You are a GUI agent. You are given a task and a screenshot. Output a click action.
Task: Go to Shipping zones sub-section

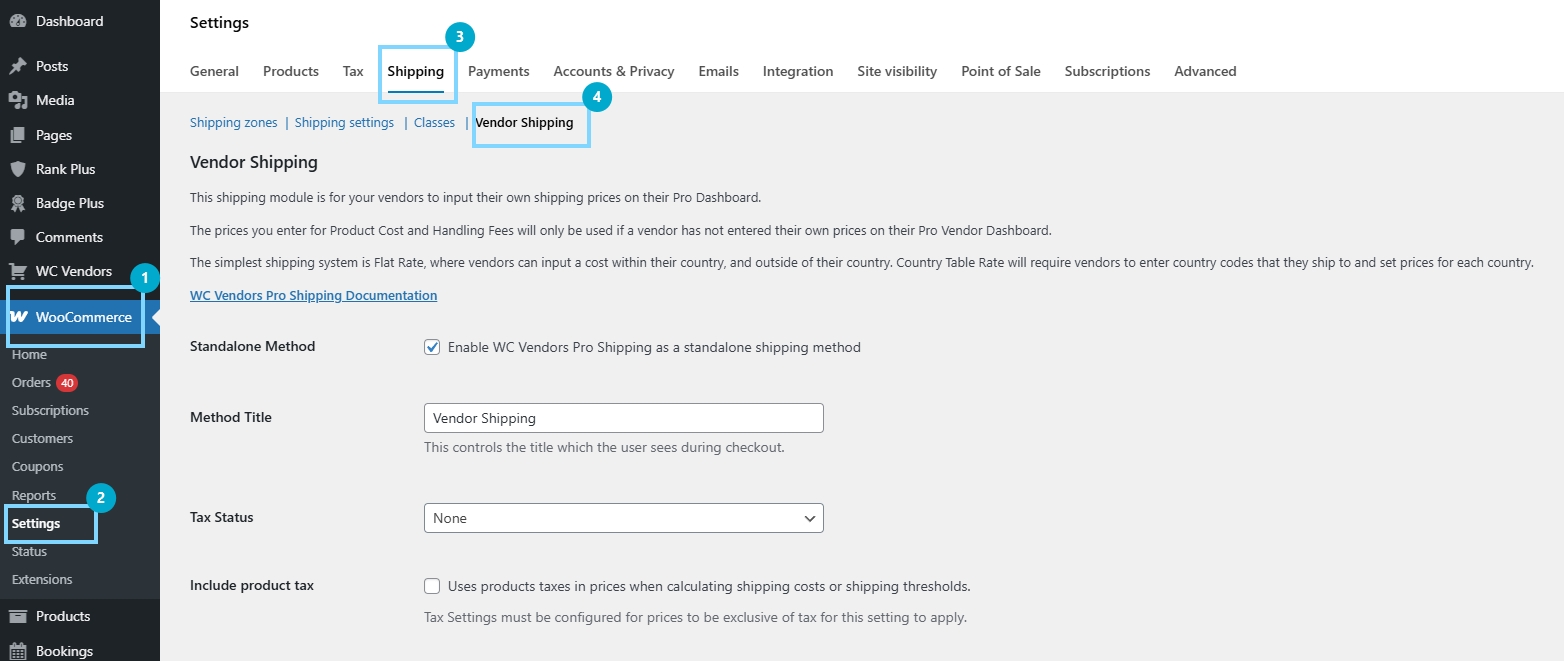(x=233, y=122)
